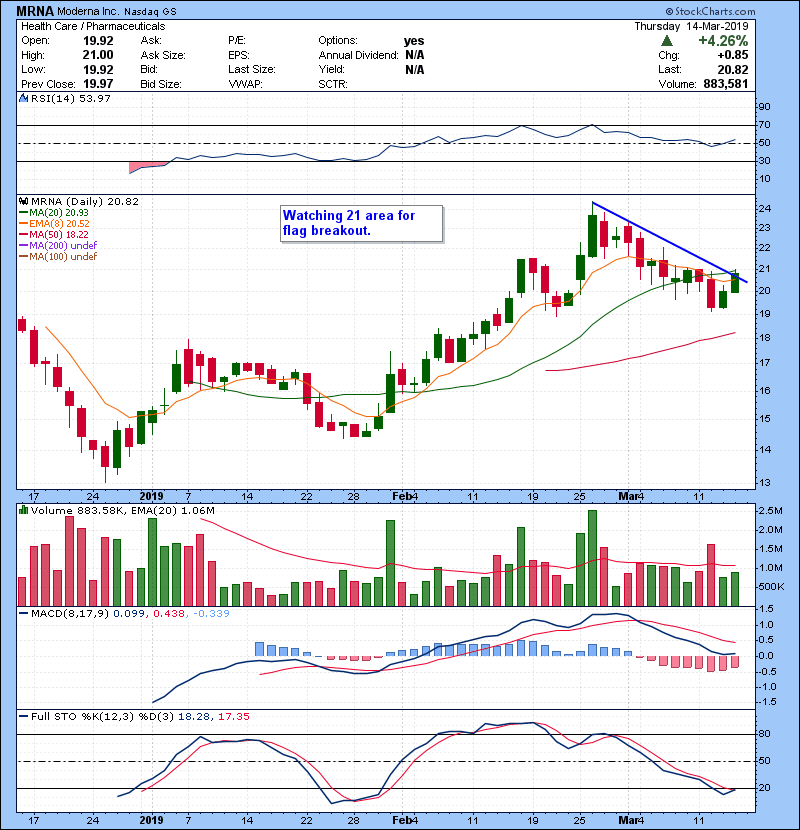Click the MA(20) 20.93 legend entry
Viewport: 800px width, 830px height.
click(59, 212)
